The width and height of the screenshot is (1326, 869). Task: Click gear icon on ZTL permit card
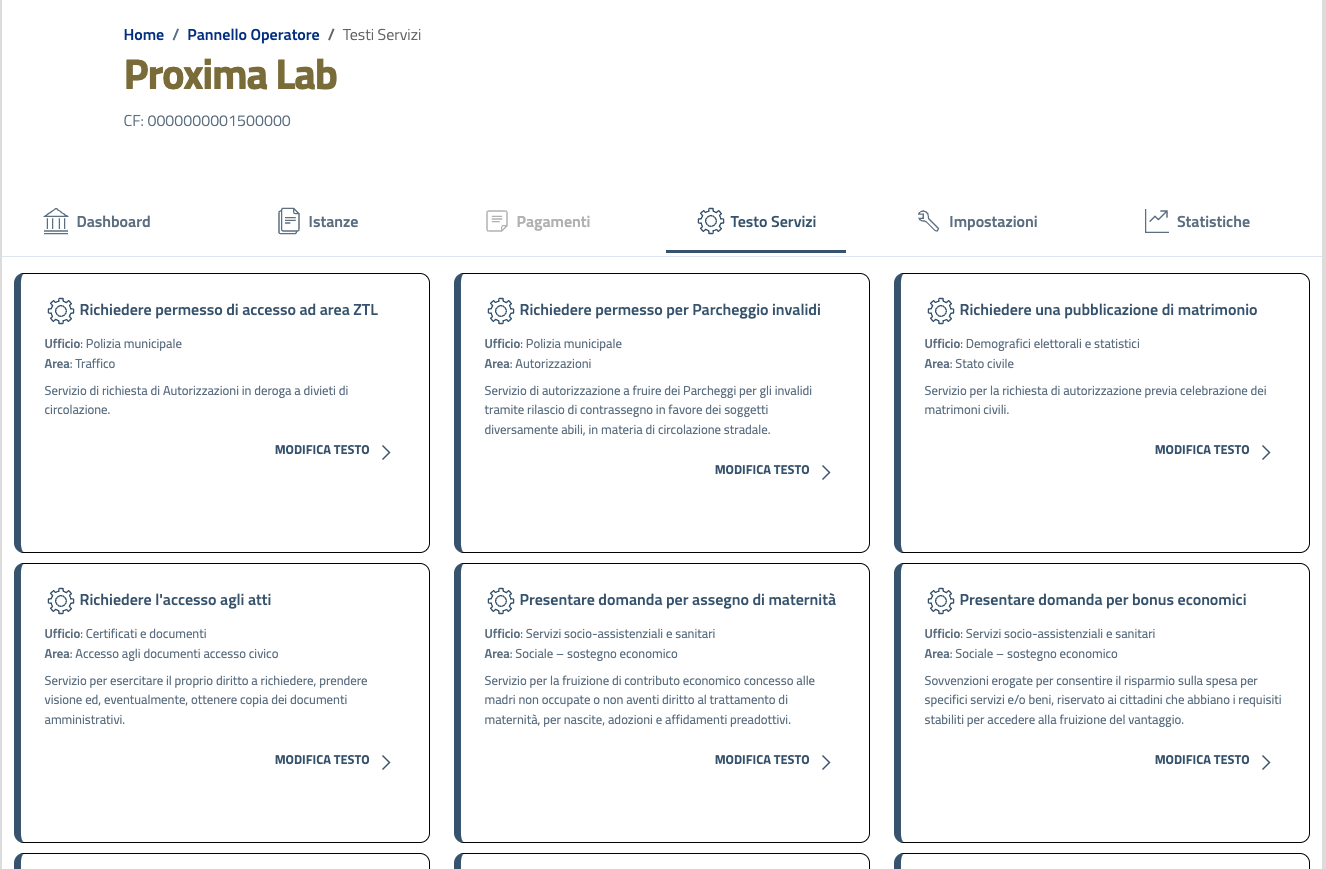[x=61, y=310]
